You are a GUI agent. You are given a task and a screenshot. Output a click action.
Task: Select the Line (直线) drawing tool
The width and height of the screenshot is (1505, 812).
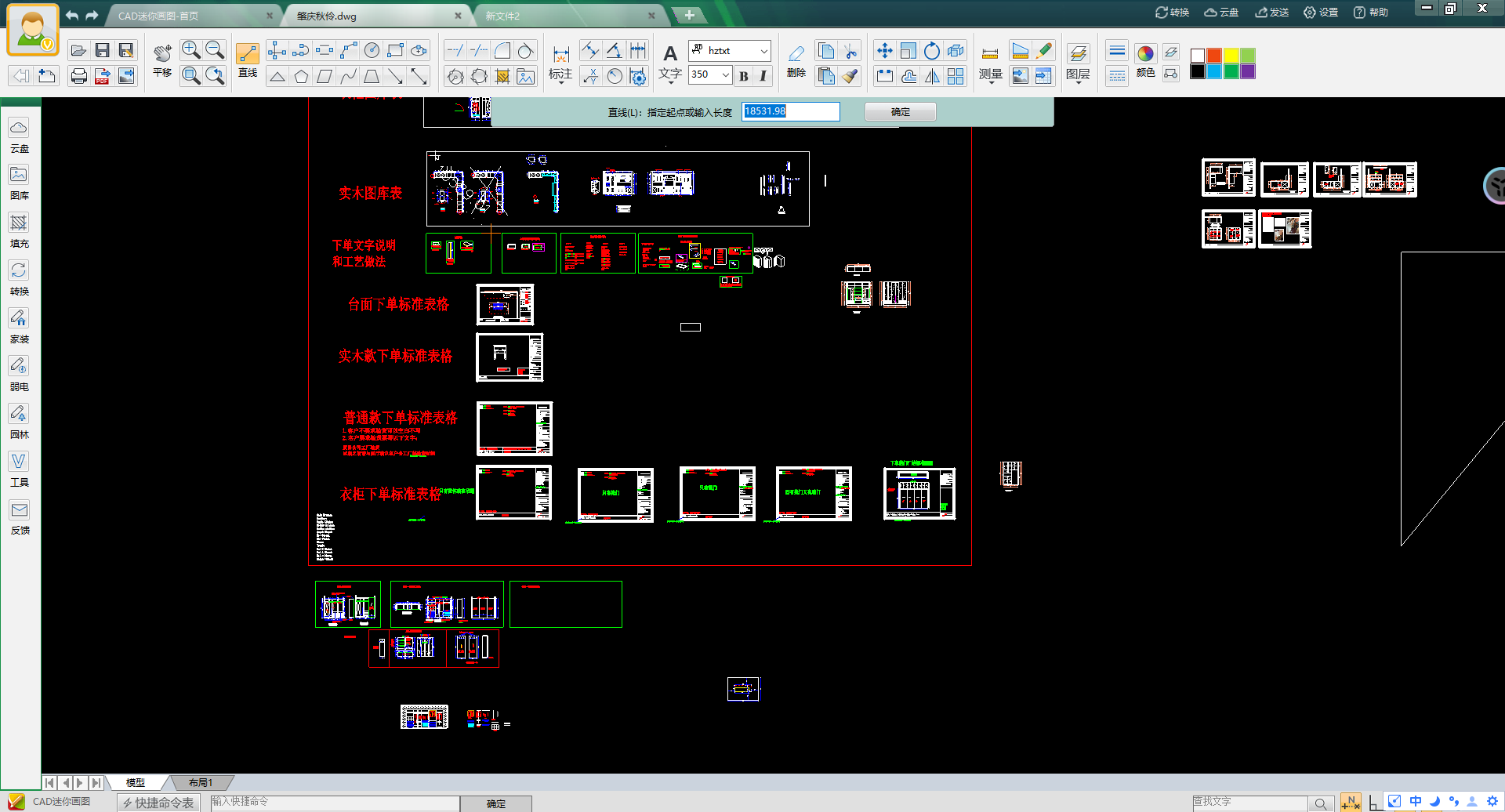coord(247,54)
